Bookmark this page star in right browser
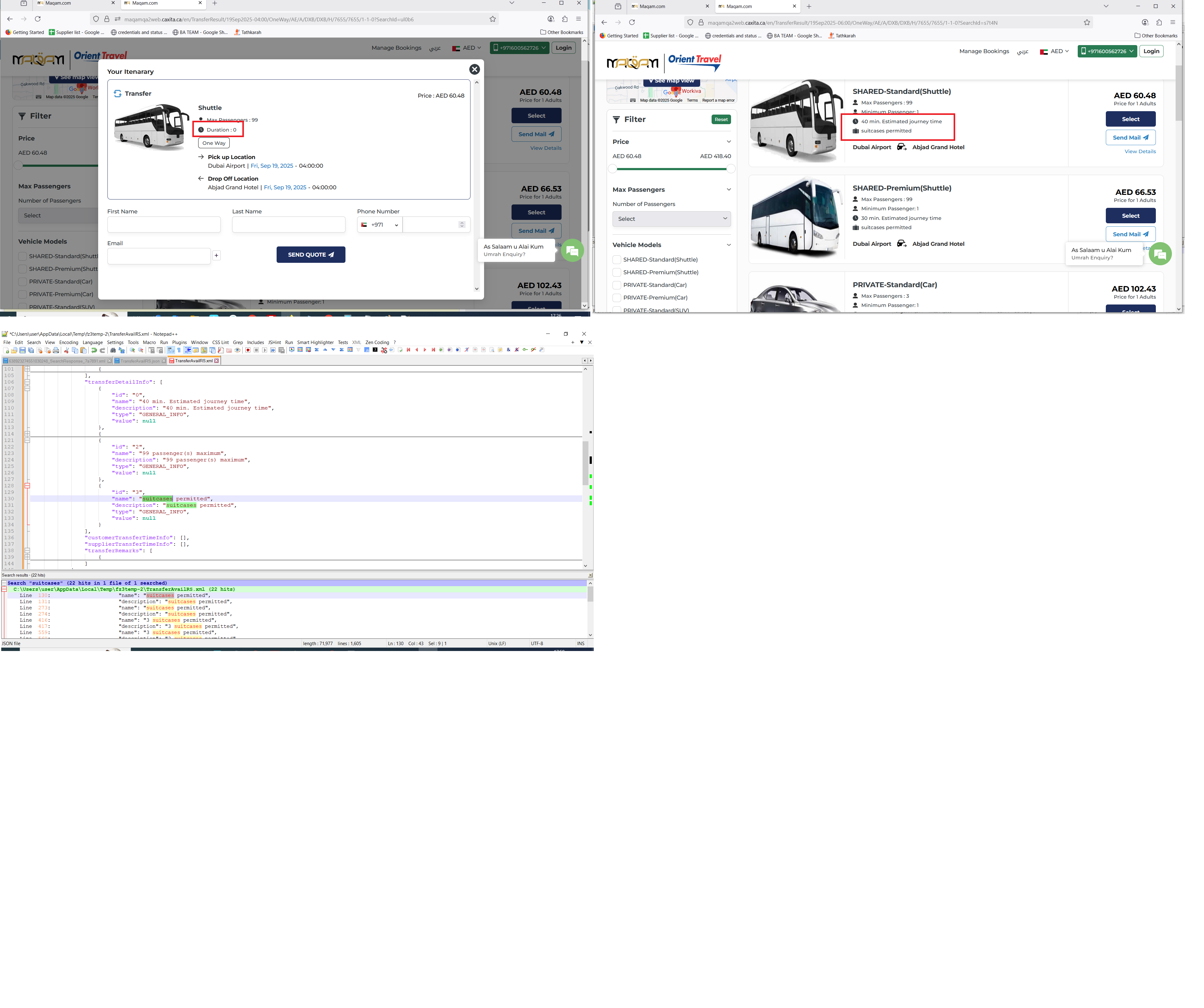 coord(1086,22)
